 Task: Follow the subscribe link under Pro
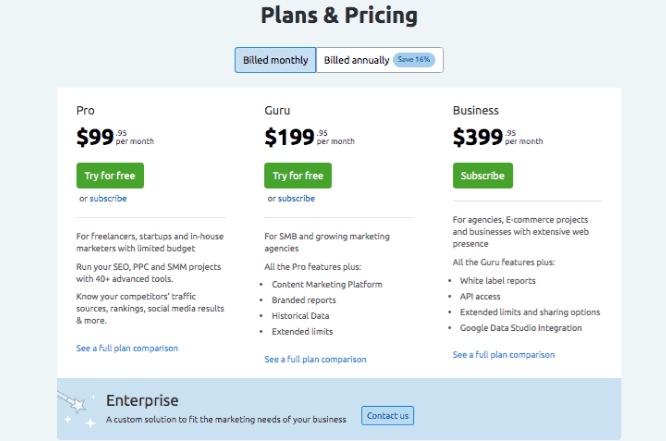[108, 198]
